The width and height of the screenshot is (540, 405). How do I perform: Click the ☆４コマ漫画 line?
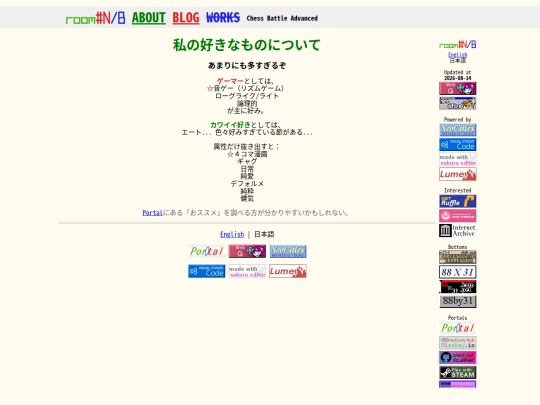click(x=247, y=154)
